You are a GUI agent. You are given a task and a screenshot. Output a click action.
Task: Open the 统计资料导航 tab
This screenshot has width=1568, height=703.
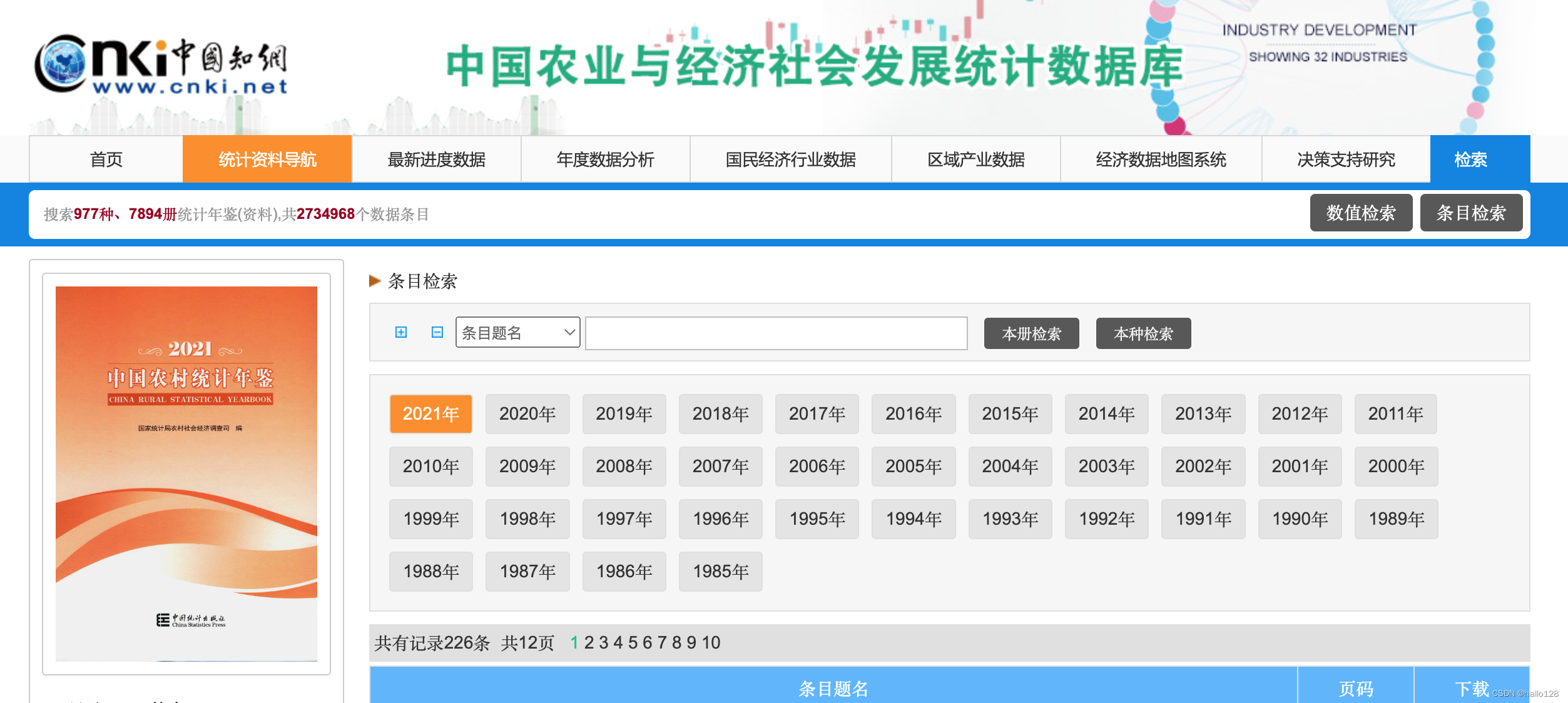267,159
